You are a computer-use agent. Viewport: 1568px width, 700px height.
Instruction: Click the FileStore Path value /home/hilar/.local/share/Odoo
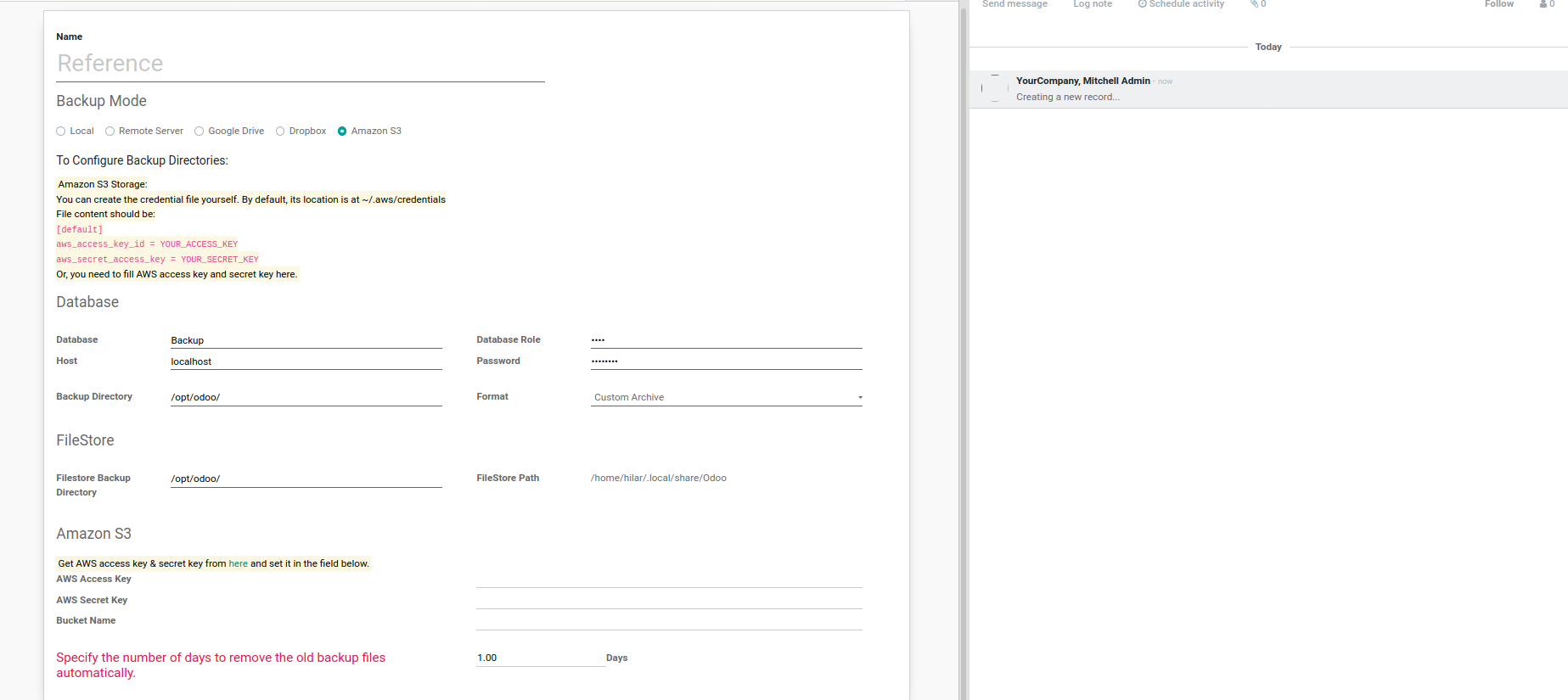pyautogui.click(x=659, y=478)
